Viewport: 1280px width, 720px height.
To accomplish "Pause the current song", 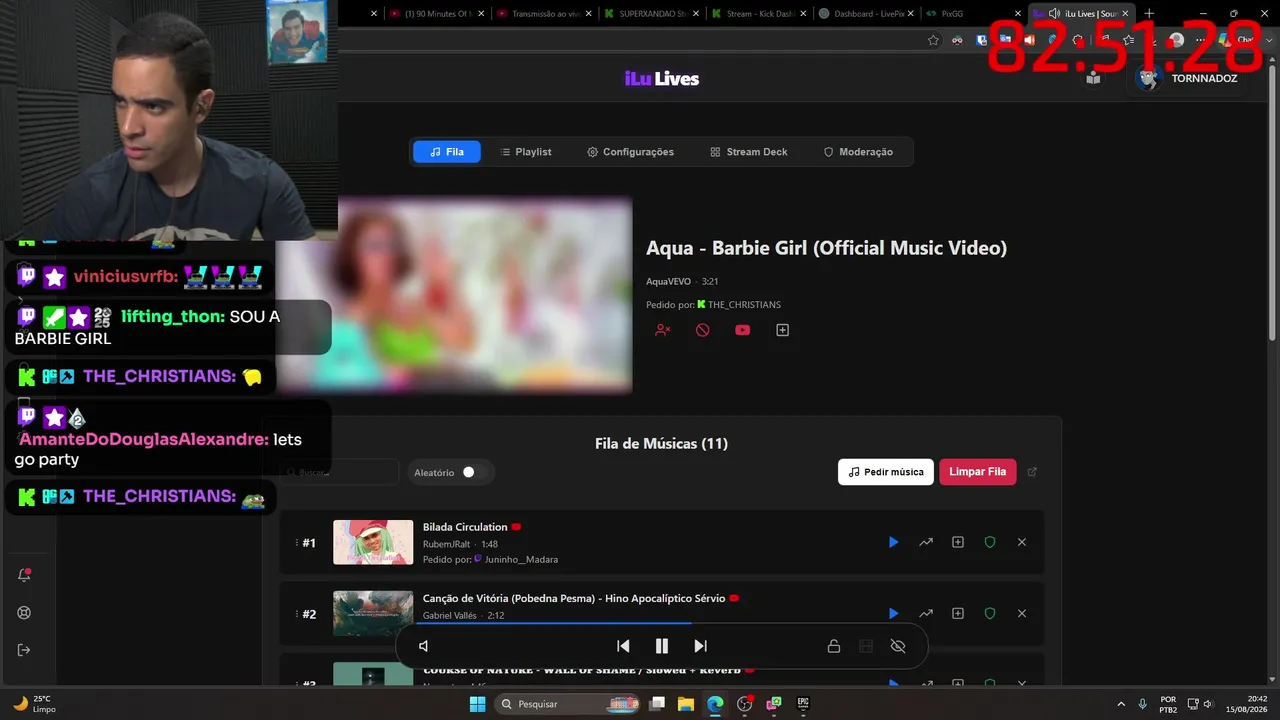I will 661,646.
